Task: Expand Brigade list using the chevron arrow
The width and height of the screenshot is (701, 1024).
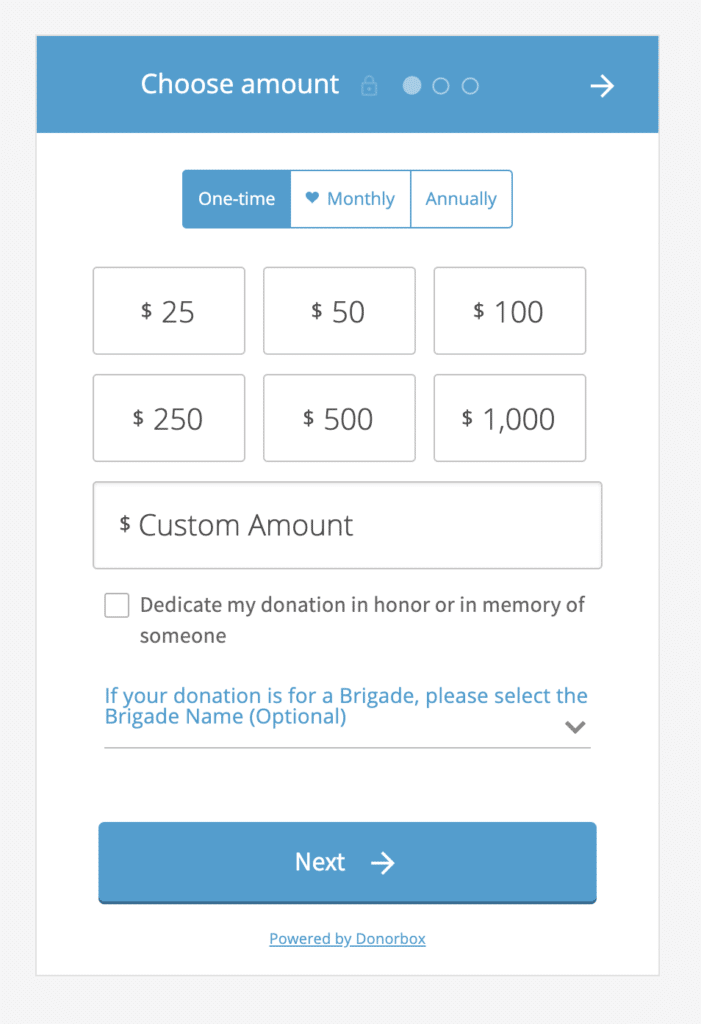Action: 574,727
